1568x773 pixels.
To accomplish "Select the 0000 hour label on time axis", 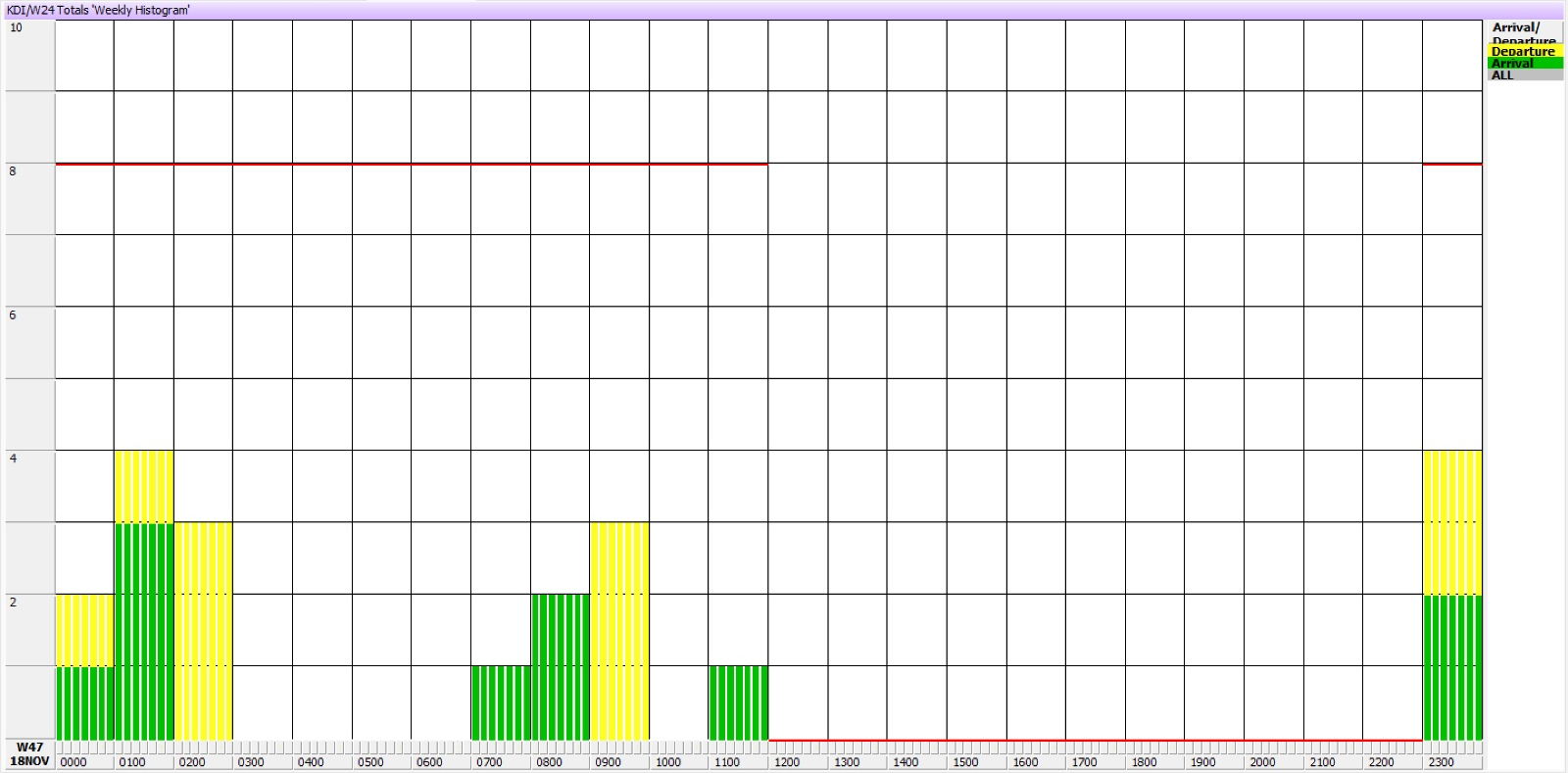I will click(73, 762).
